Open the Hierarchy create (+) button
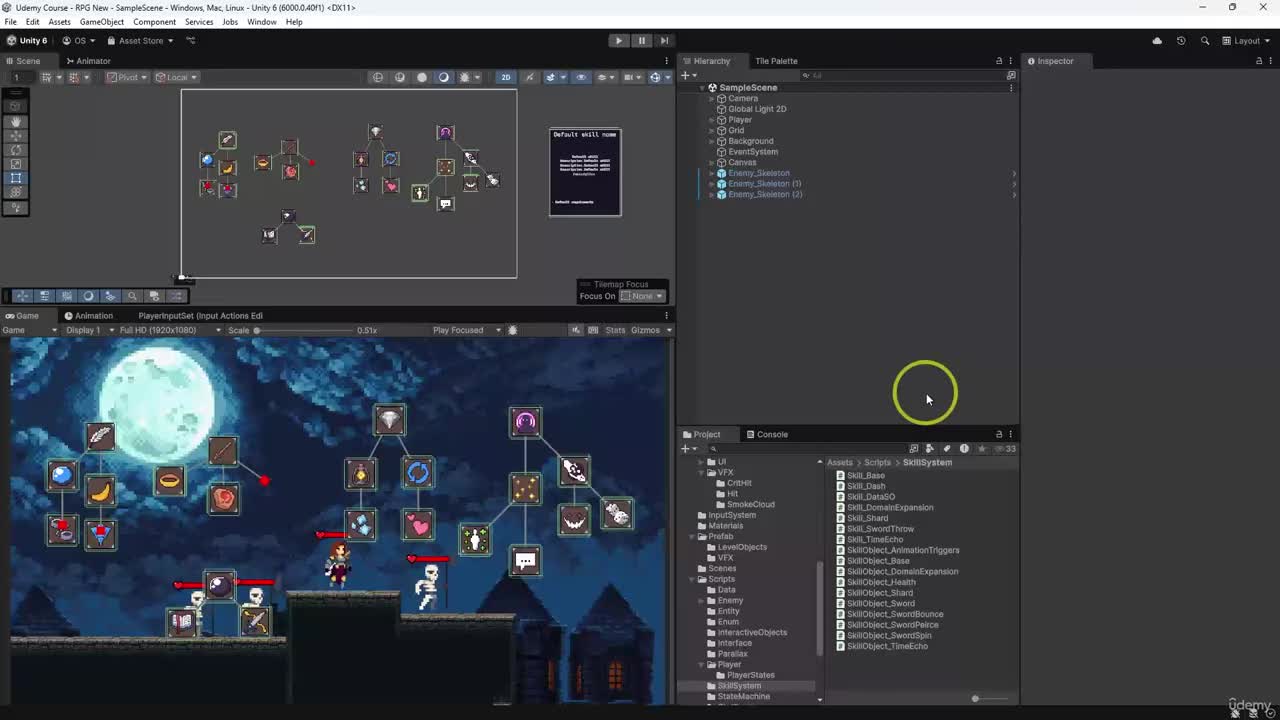The width and height of the screenshot is (1280, 720). (687, 76)
